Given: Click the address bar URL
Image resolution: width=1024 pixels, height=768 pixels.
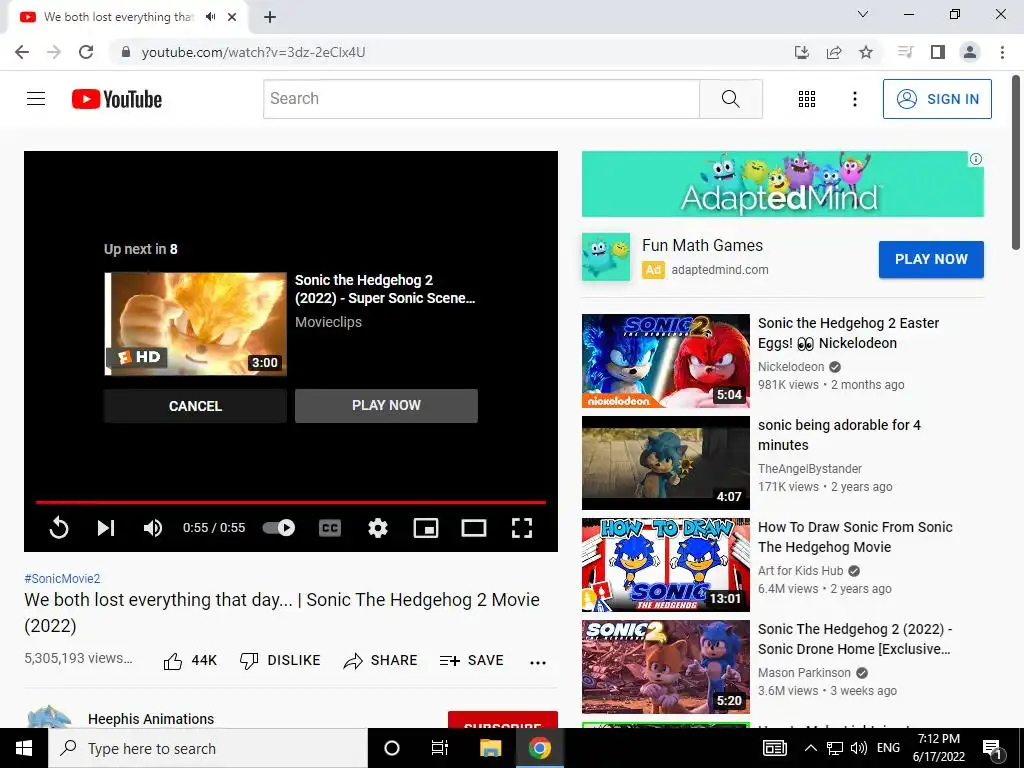Looking at the screenshot, I should click(x=253, y=52).
